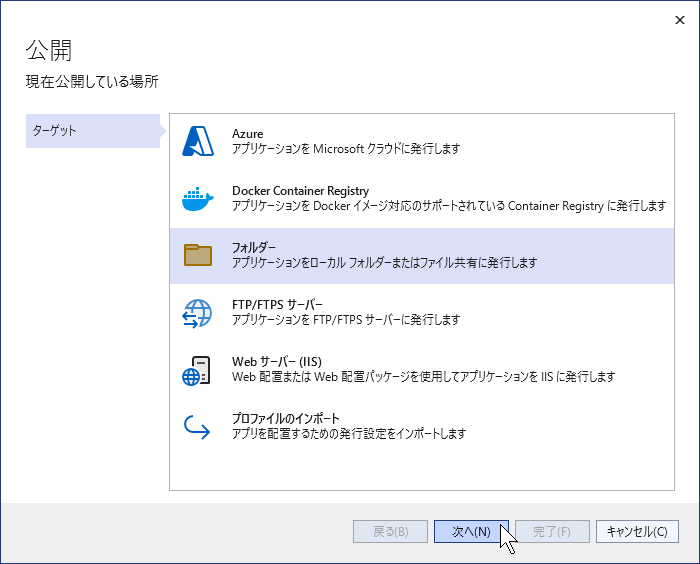Select the Azure publish target
The width and height of the screenshot is (700, 564).
coord(422,142)
